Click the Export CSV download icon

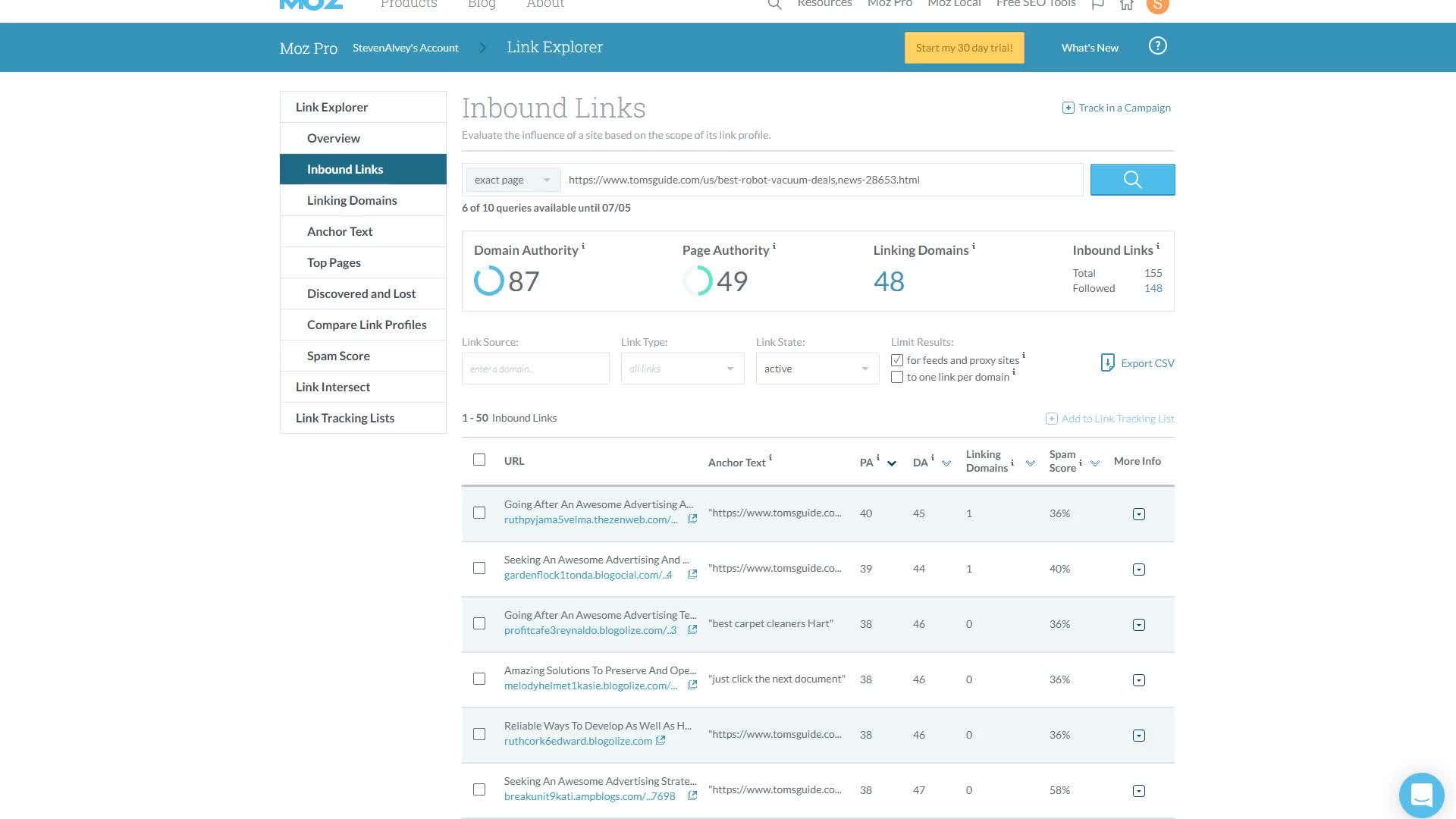[x=1107, y=362]
